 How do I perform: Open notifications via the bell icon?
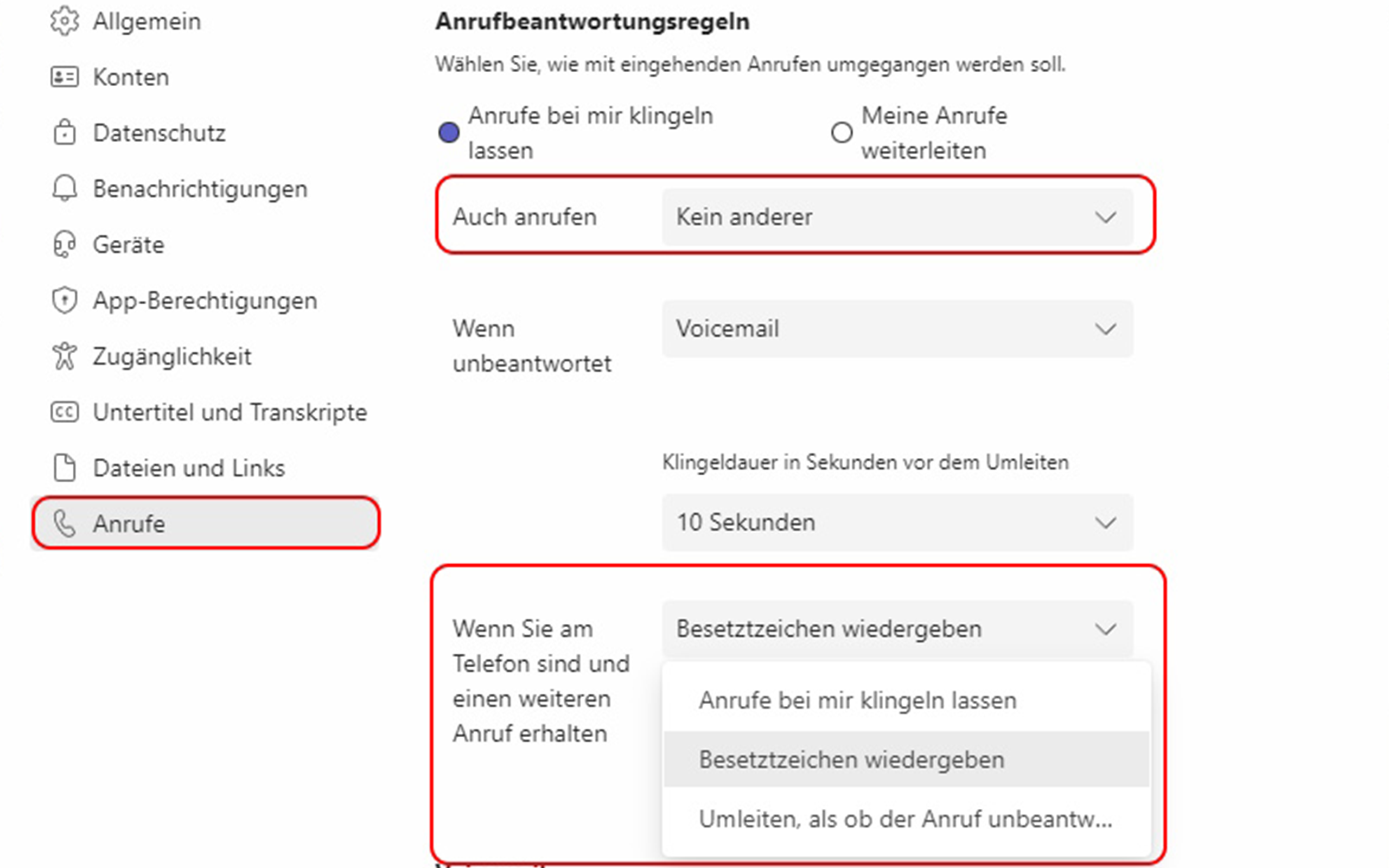pyautogui.click(x=65, y=189)
